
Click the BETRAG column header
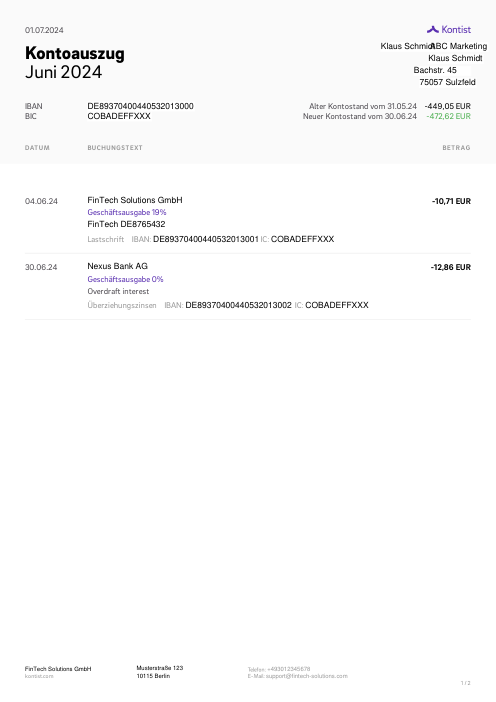click(x=457, y=148)
